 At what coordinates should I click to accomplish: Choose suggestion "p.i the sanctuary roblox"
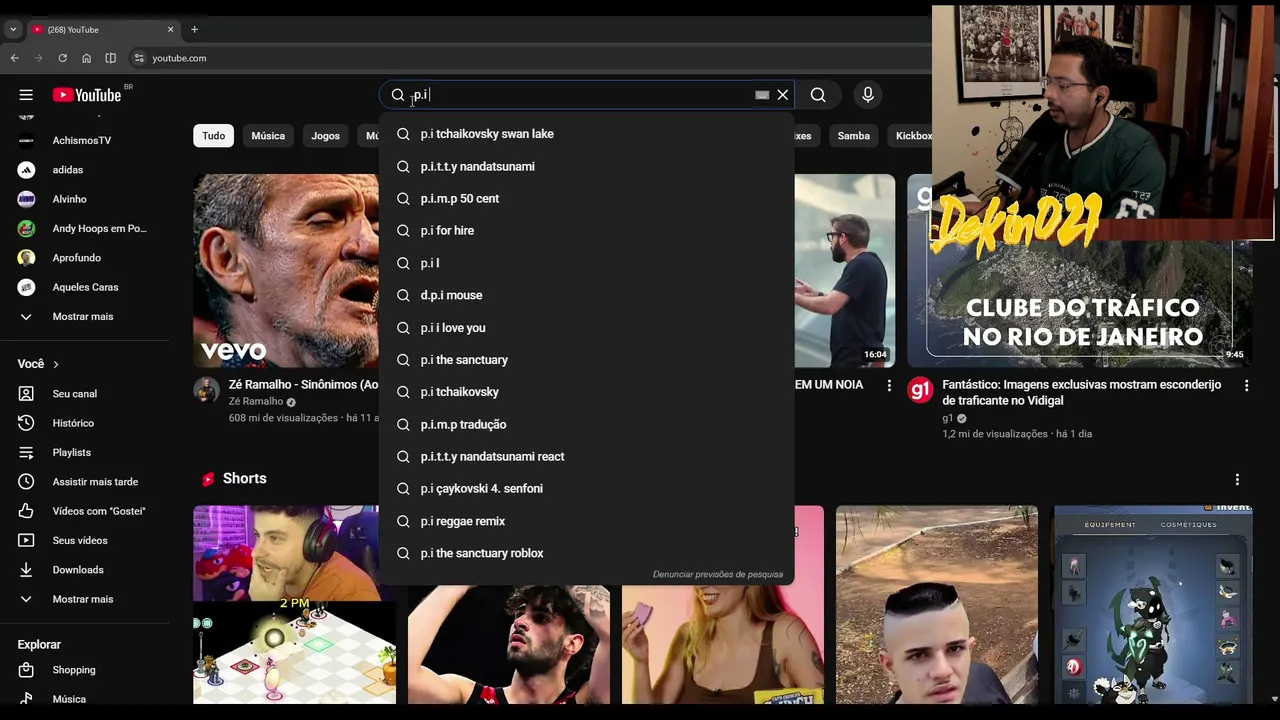tap(587, 553)
